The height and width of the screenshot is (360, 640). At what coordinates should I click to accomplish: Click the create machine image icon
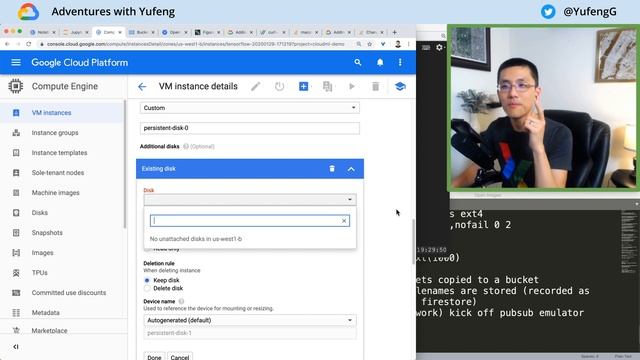point(303,87)
